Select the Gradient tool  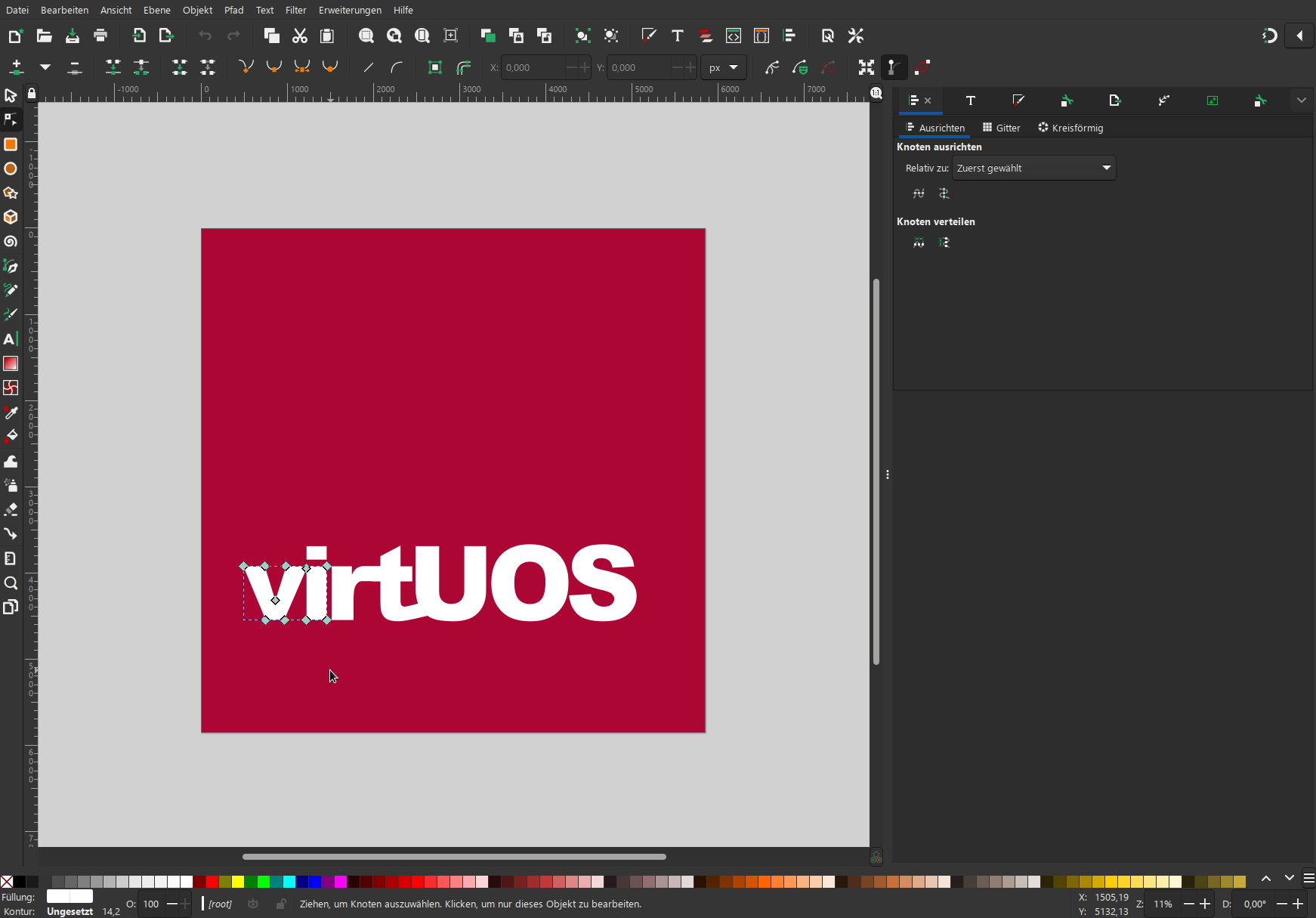point(11,363)
